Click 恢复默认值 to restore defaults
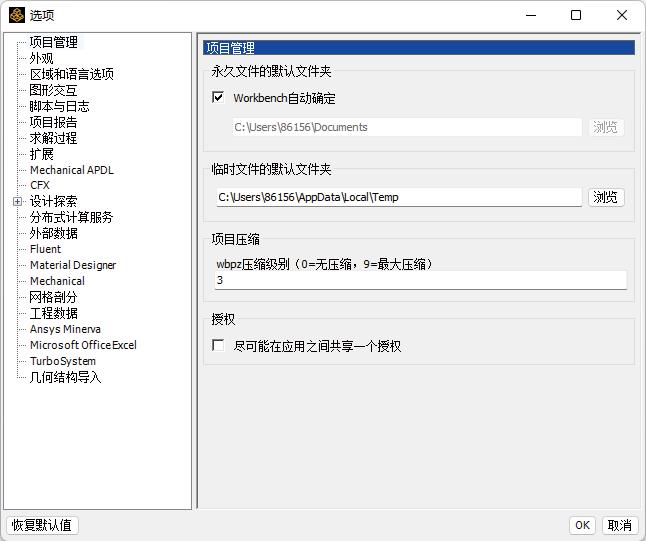This screenshot has width=646, height=541. (x=41, y=525)
